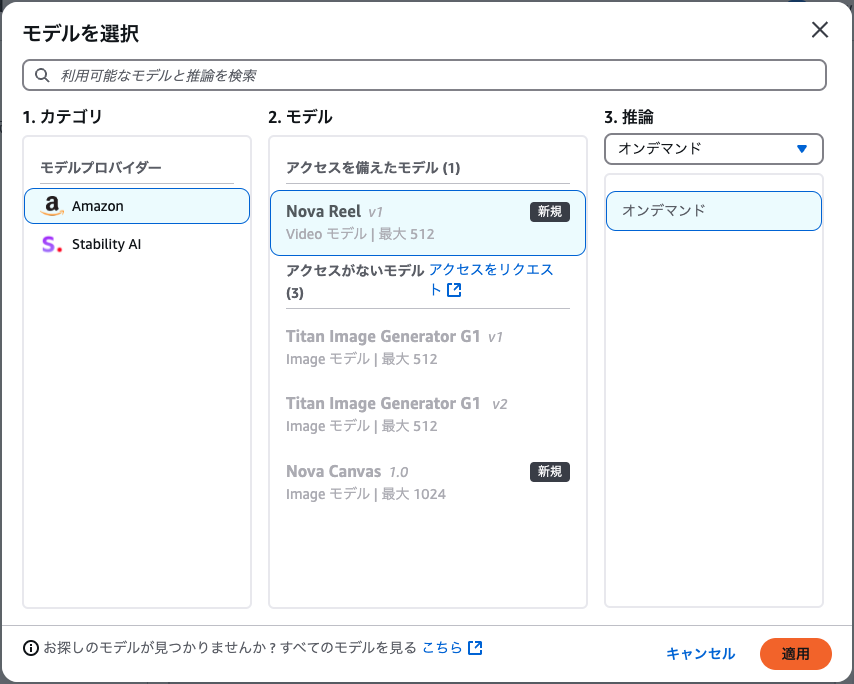Open the 推論 オンデマンド dropdown
The image size is (854, 684).
(x=713, y=149)
